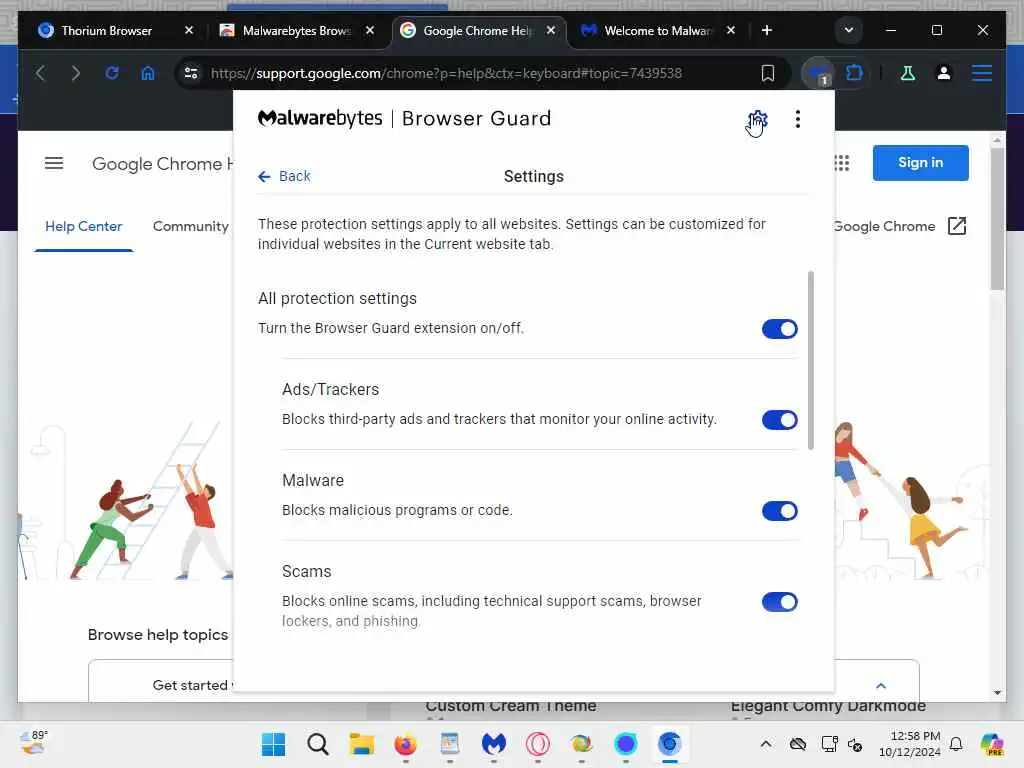The height and width of the screenshot is (768, 1024).
Task: Close the Thorium Browser tab
Action: click(189, 30)
